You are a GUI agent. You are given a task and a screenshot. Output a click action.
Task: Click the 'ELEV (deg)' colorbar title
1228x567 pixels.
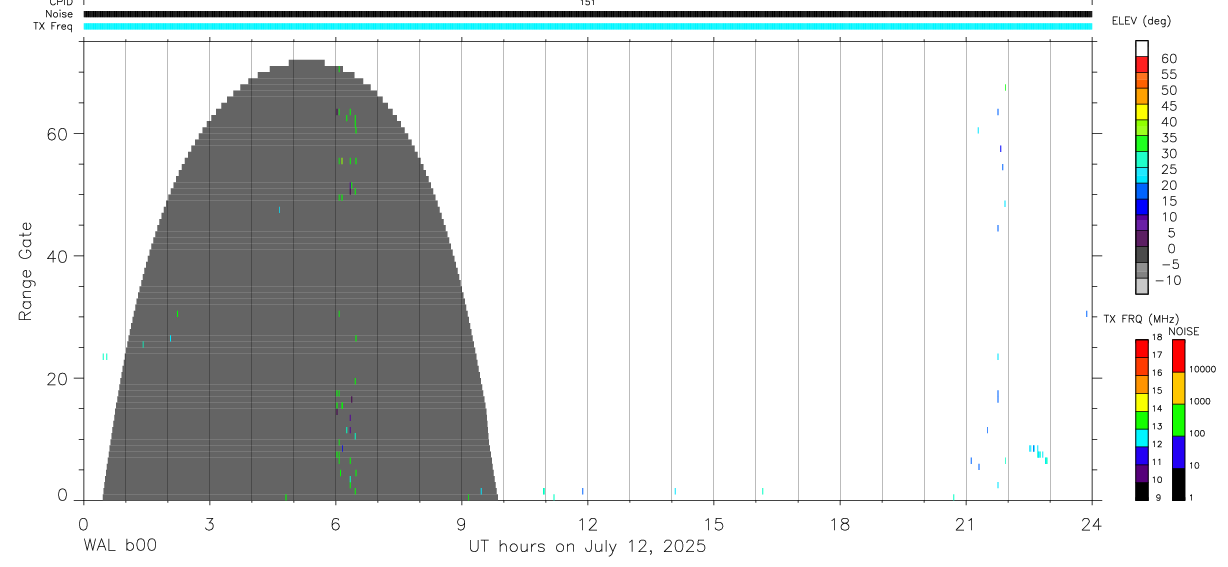1141,21
